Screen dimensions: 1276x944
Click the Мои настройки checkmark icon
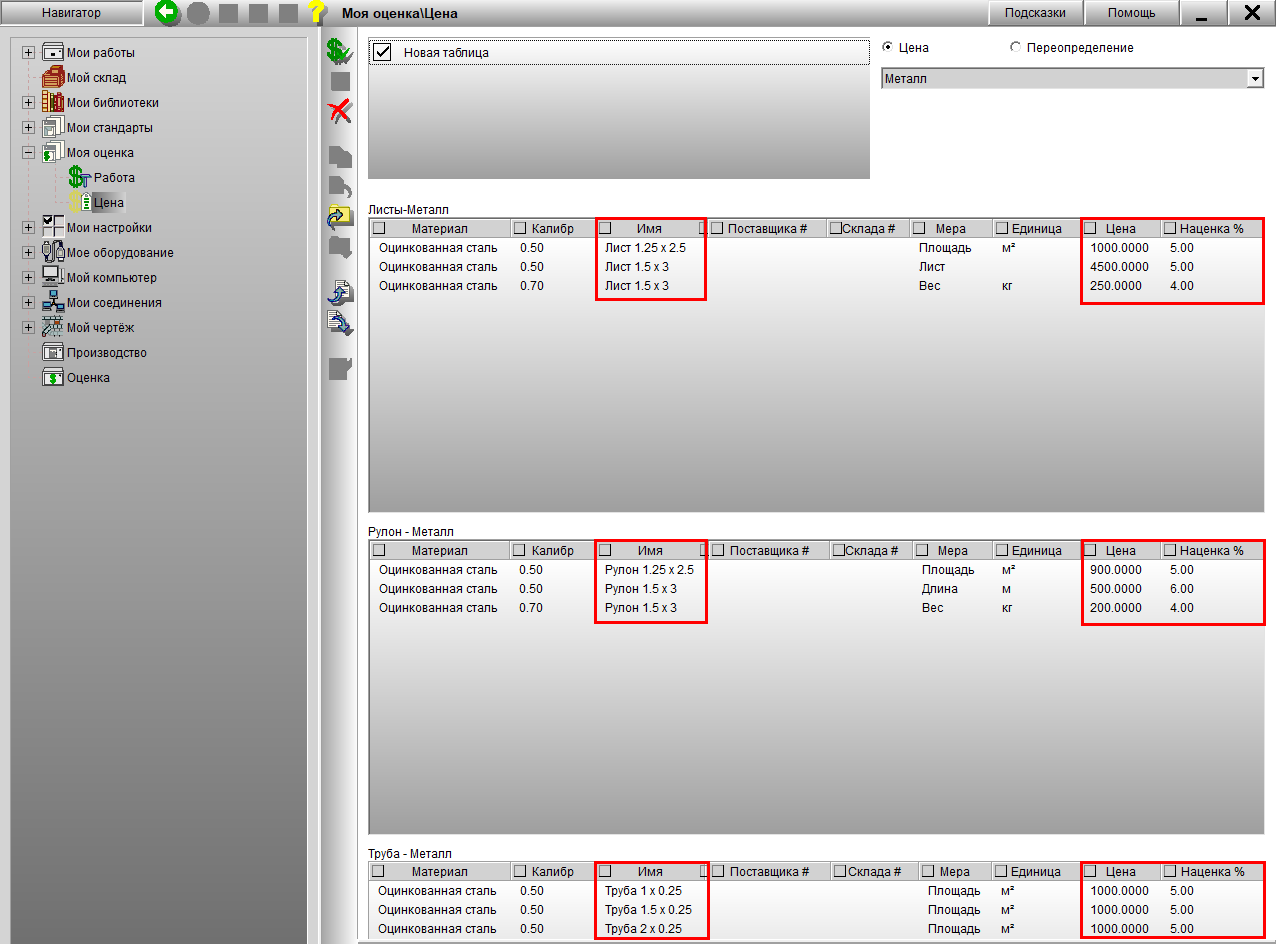53,227
